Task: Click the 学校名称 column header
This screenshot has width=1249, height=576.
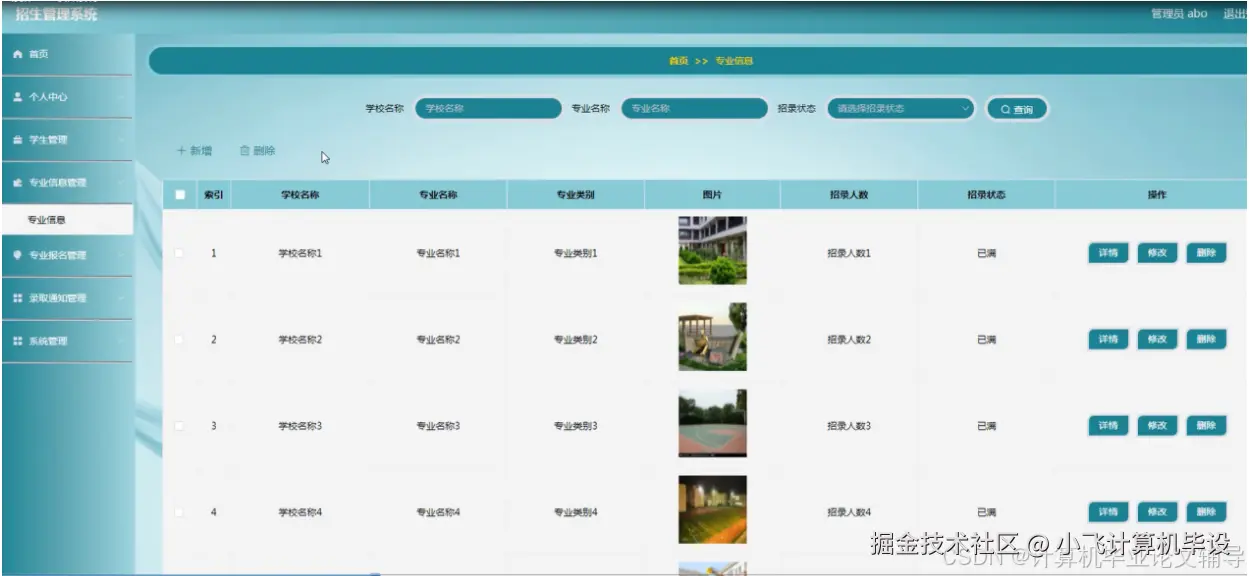Action: tap(300, 195)
